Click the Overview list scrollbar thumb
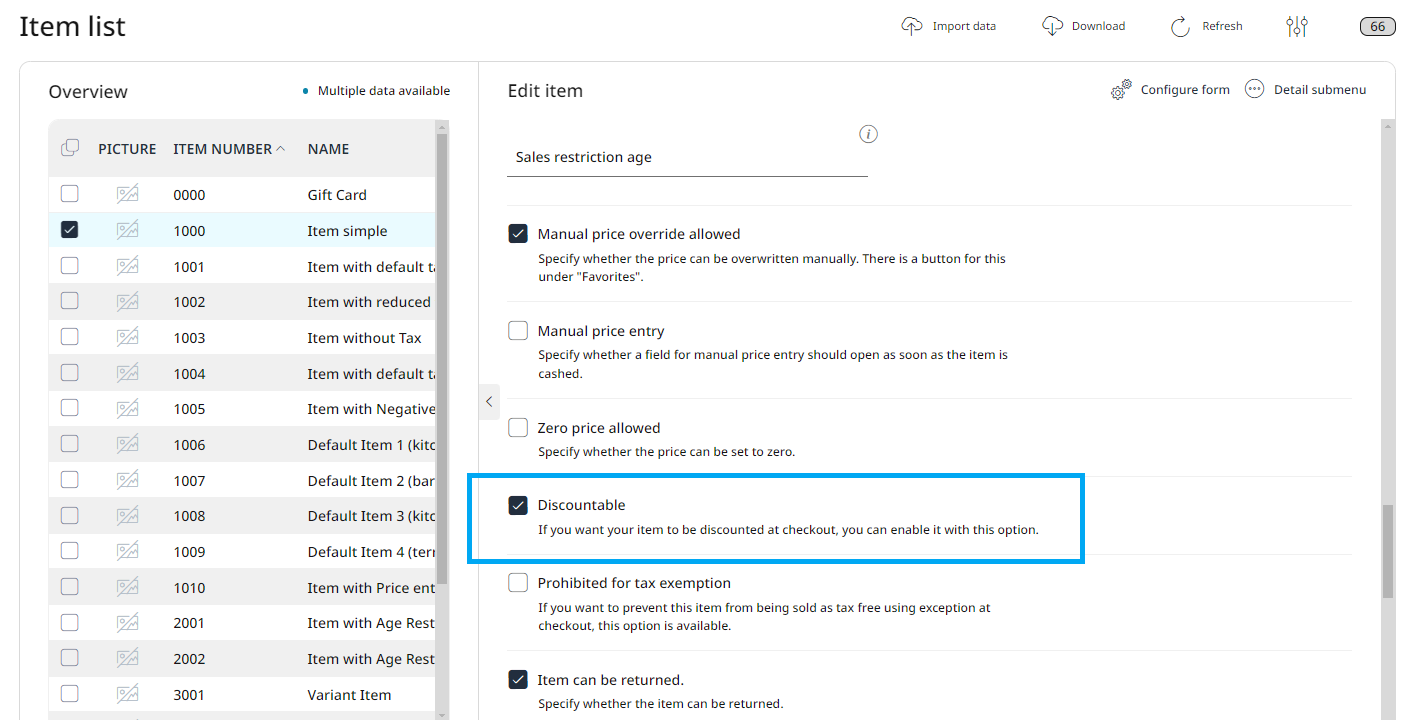The width and height of the screenshot is (1411, 720). pos(442,358)
